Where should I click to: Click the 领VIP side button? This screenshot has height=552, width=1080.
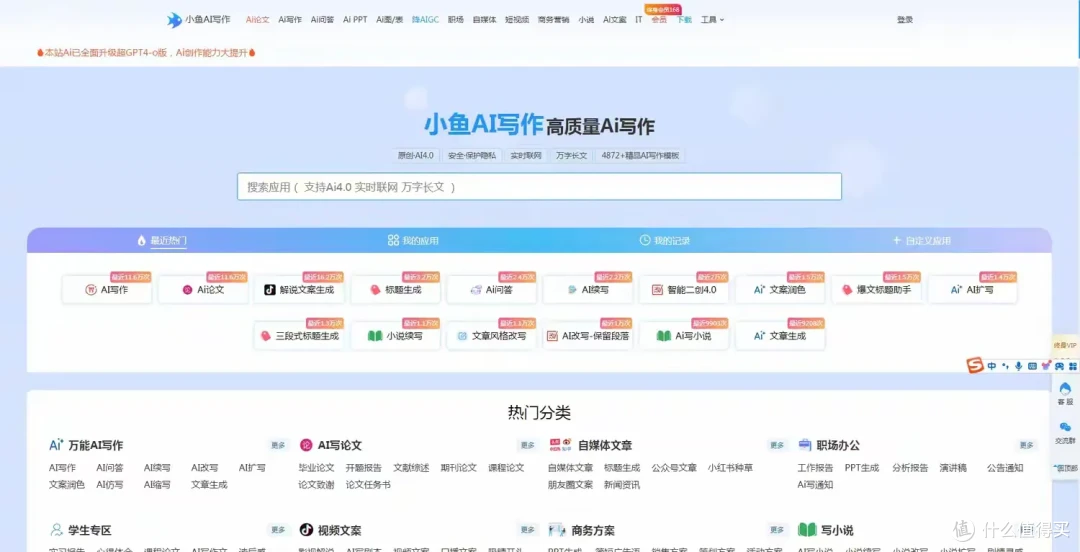pyautogui.click(x=1065, y=345)
